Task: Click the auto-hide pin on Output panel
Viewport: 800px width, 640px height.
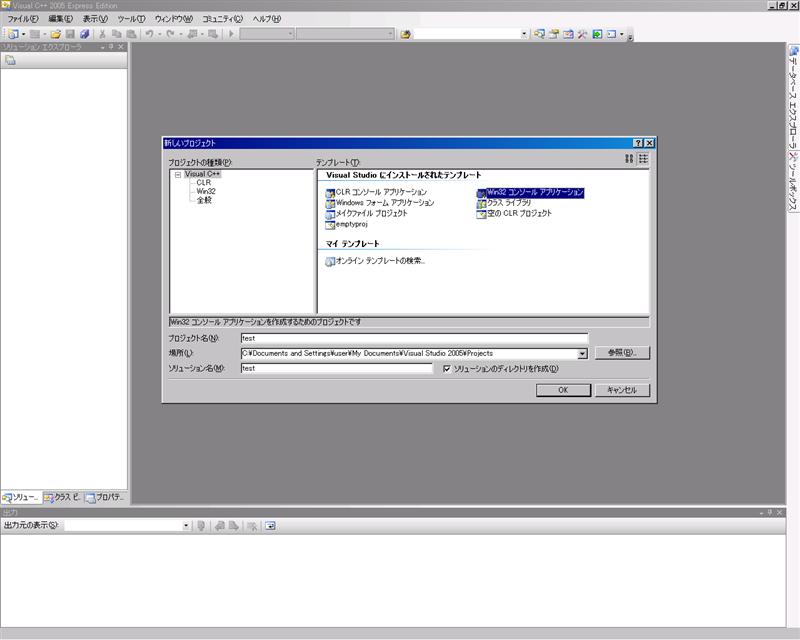Action: pos(770,512)
